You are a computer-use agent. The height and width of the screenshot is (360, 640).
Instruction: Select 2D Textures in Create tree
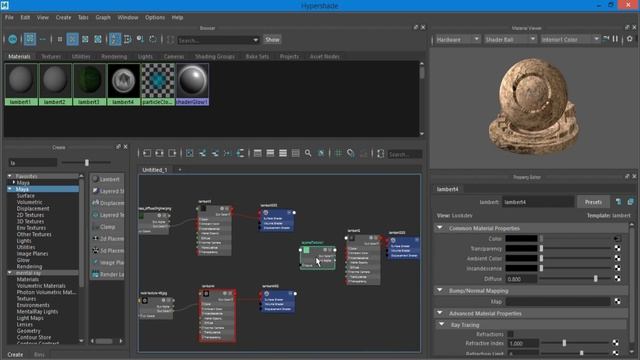pos(30,215)
